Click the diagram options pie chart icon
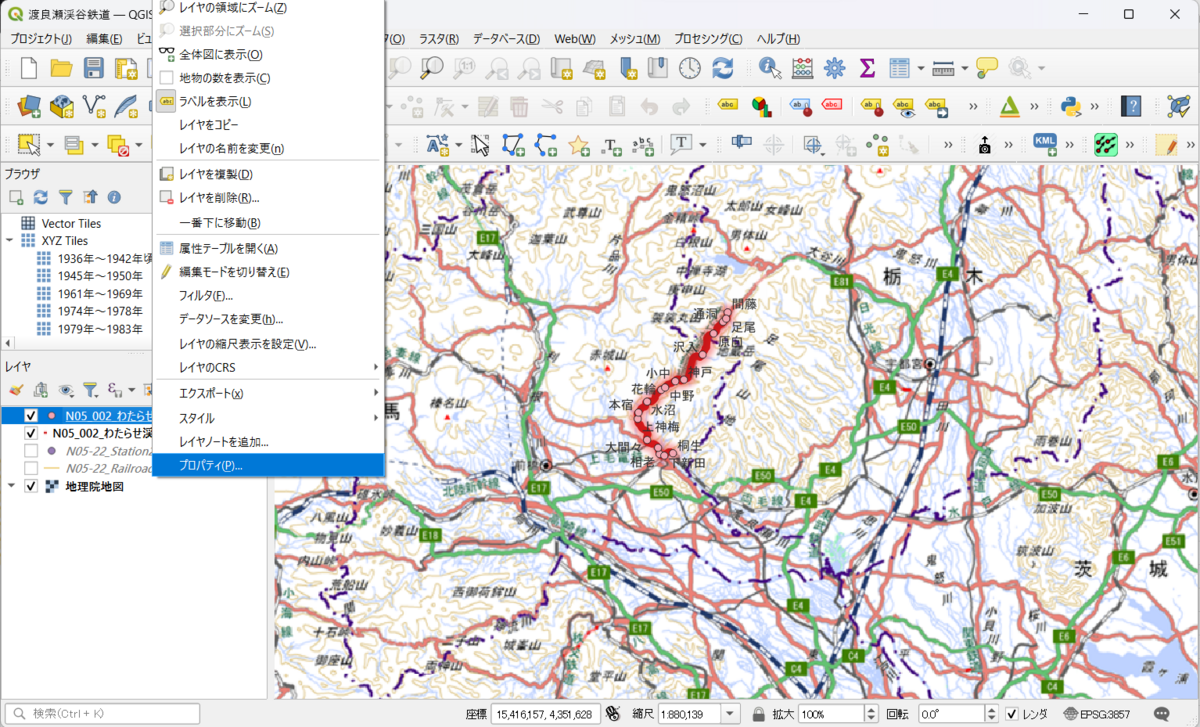Screen dimensions: 1200x727 [x=761, y=106]
